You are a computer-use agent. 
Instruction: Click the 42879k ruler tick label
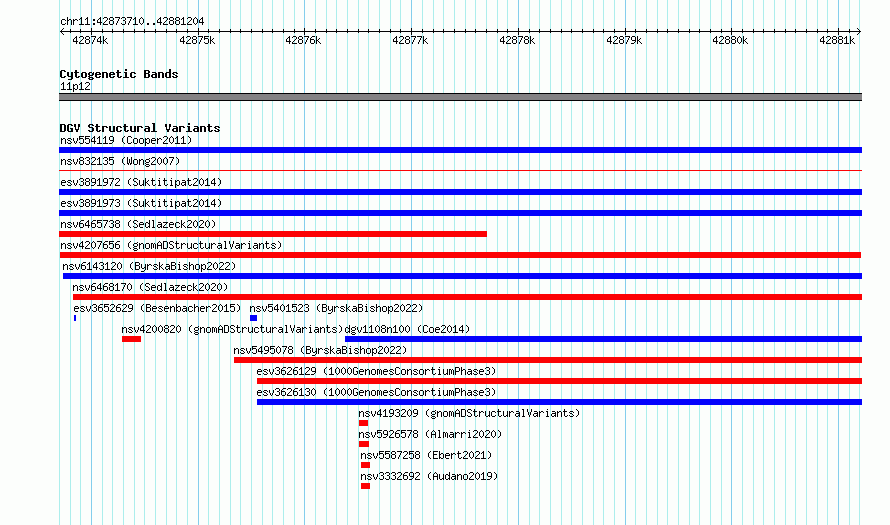(624, 40)
